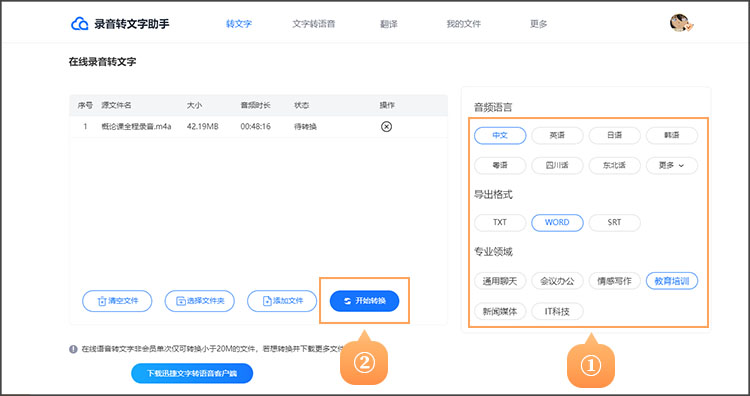Open 文字转语音 tab
Image resolution: width=750 pixels, height=396 pixels.
point(314,24)
